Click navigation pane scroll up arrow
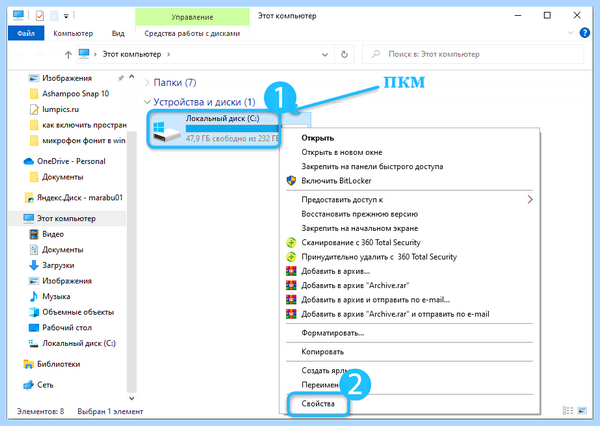 tap(131, 77)
